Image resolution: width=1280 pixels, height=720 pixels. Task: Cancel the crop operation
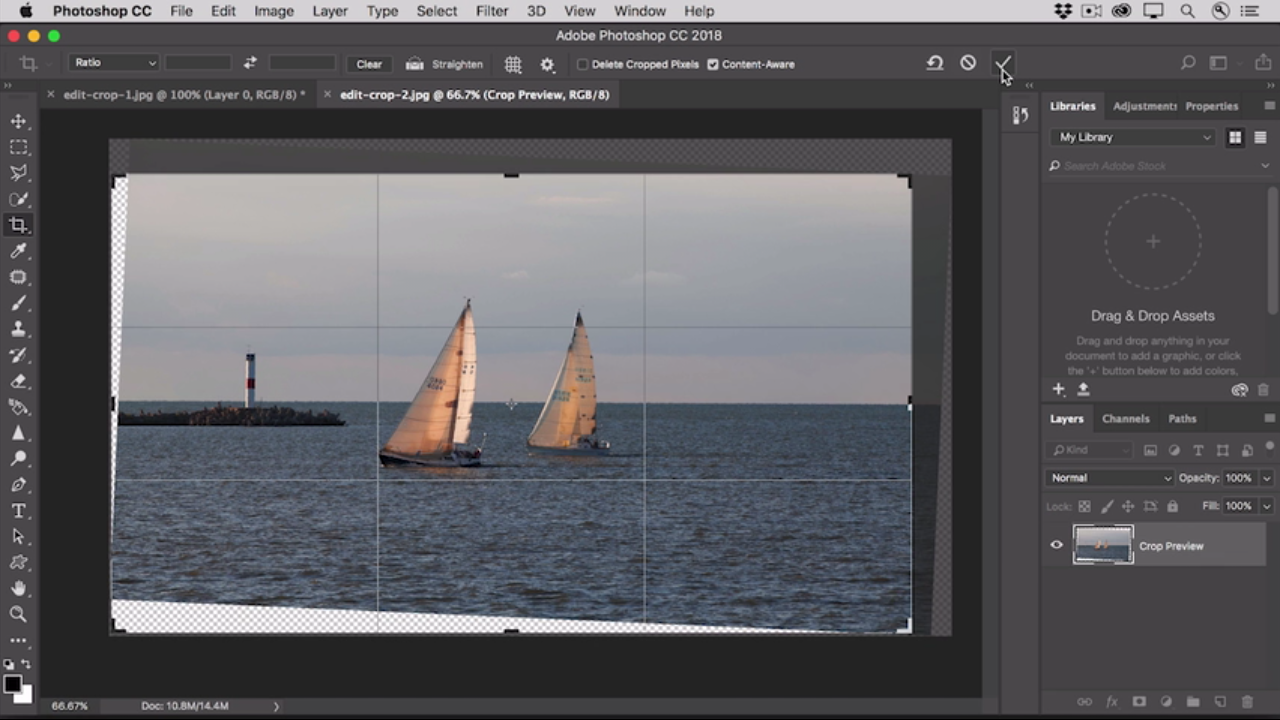coord(968,63)
